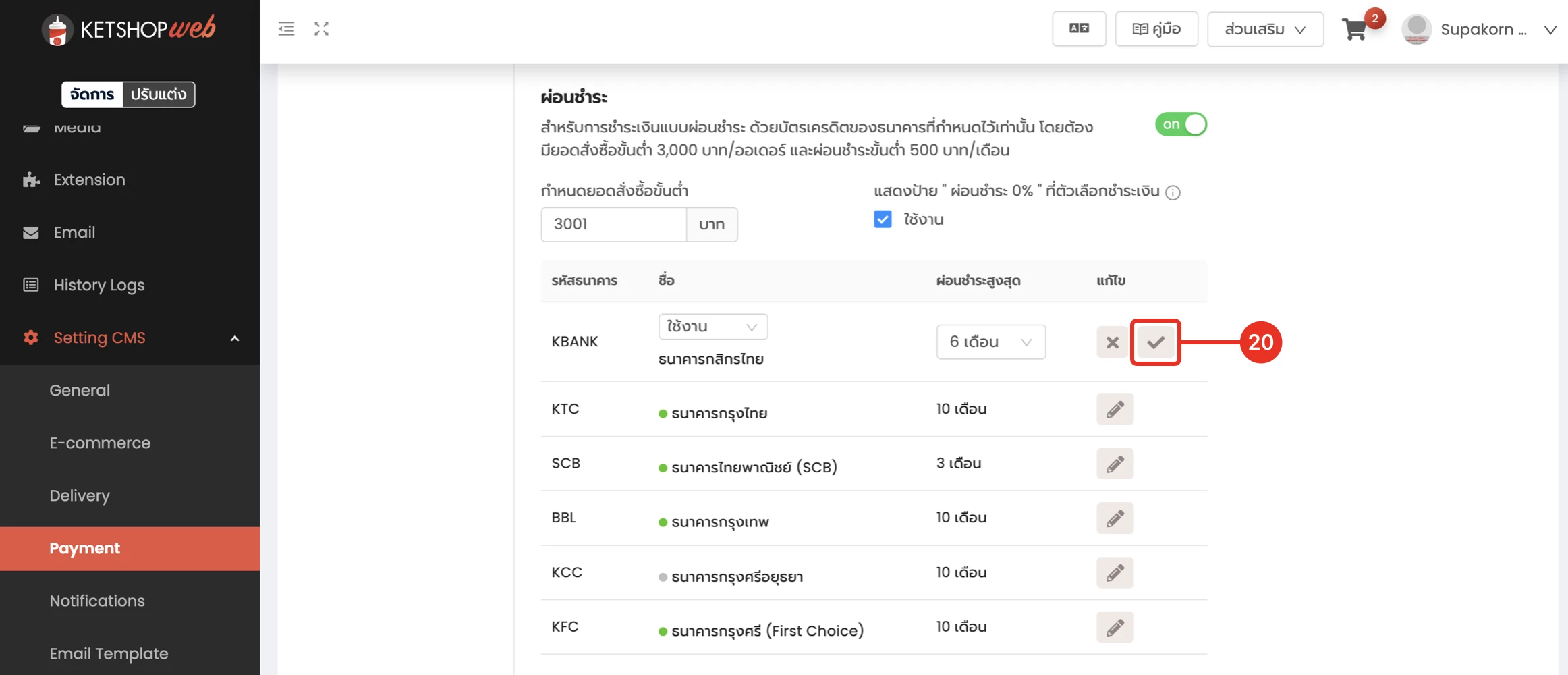Uncheck the ใช้งาน badge checkbox

[x=883, y=219]
